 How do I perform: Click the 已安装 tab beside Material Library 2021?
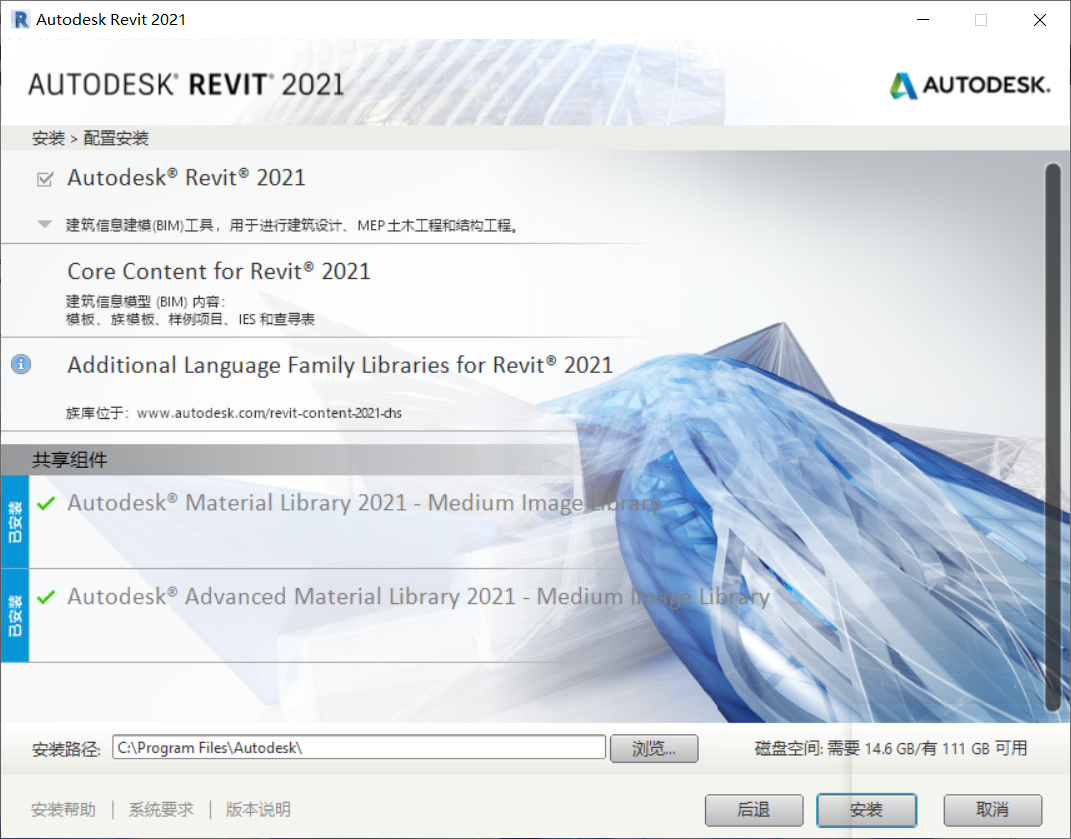click(14, 522)
